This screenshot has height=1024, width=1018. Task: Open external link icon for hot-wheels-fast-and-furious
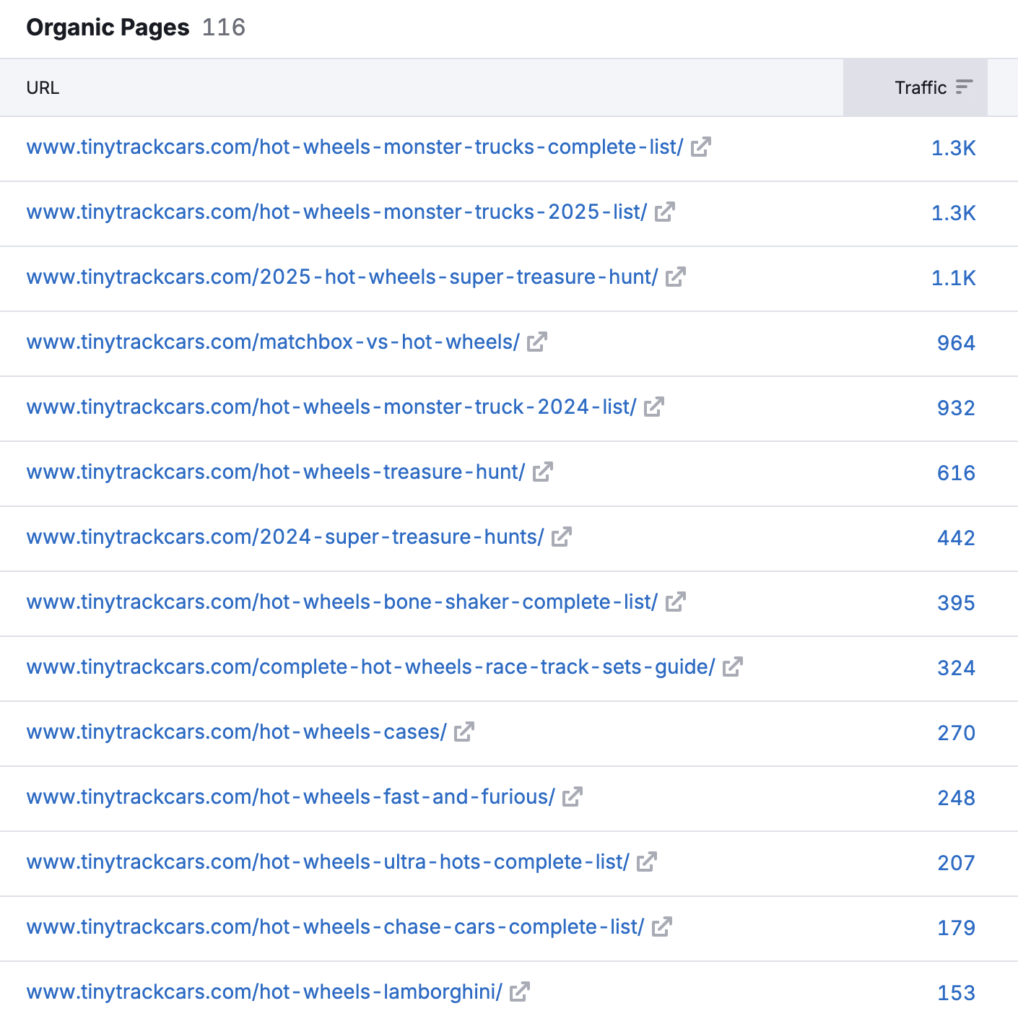click(572, 797)
